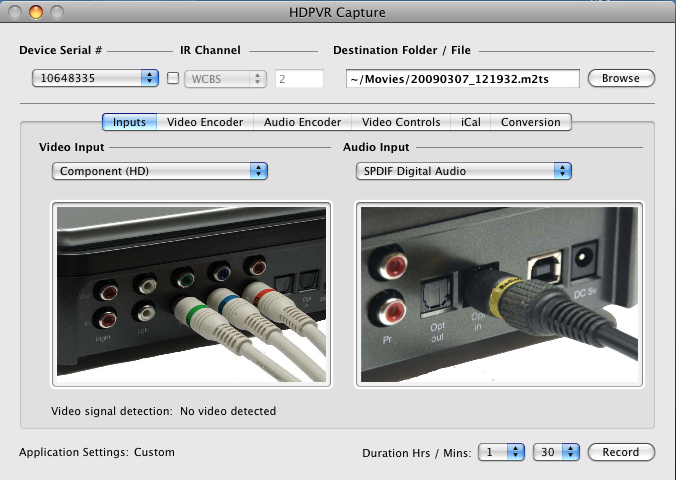Open the Video Input Component (HD) dropdown
This screenshot has width=676, height=480.
tap(159, 171)
